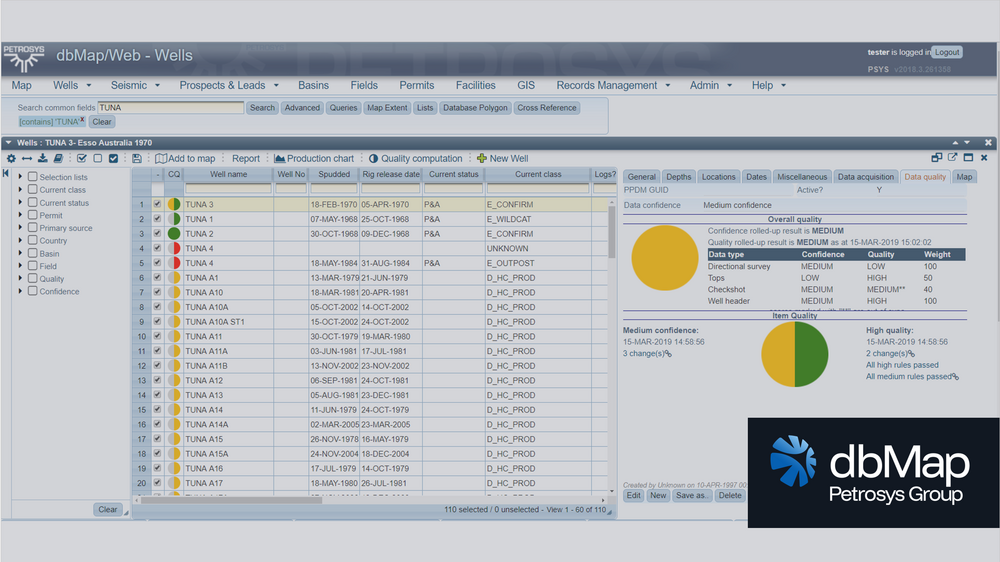
Task: Toggle the Current class filter checkbox
Action: 33,189
